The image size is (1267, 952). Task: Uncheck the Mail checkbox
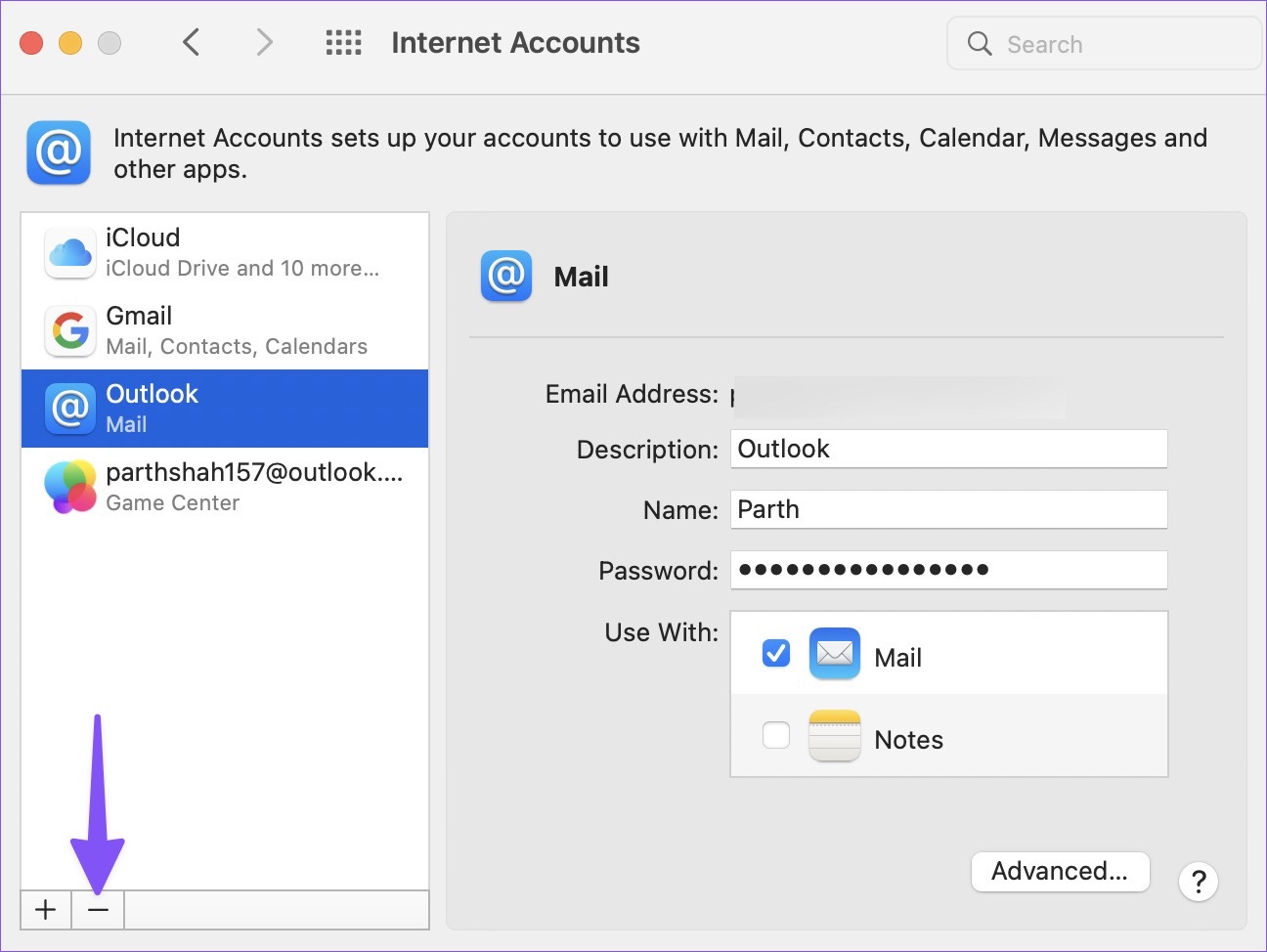[x=776, y=653]
